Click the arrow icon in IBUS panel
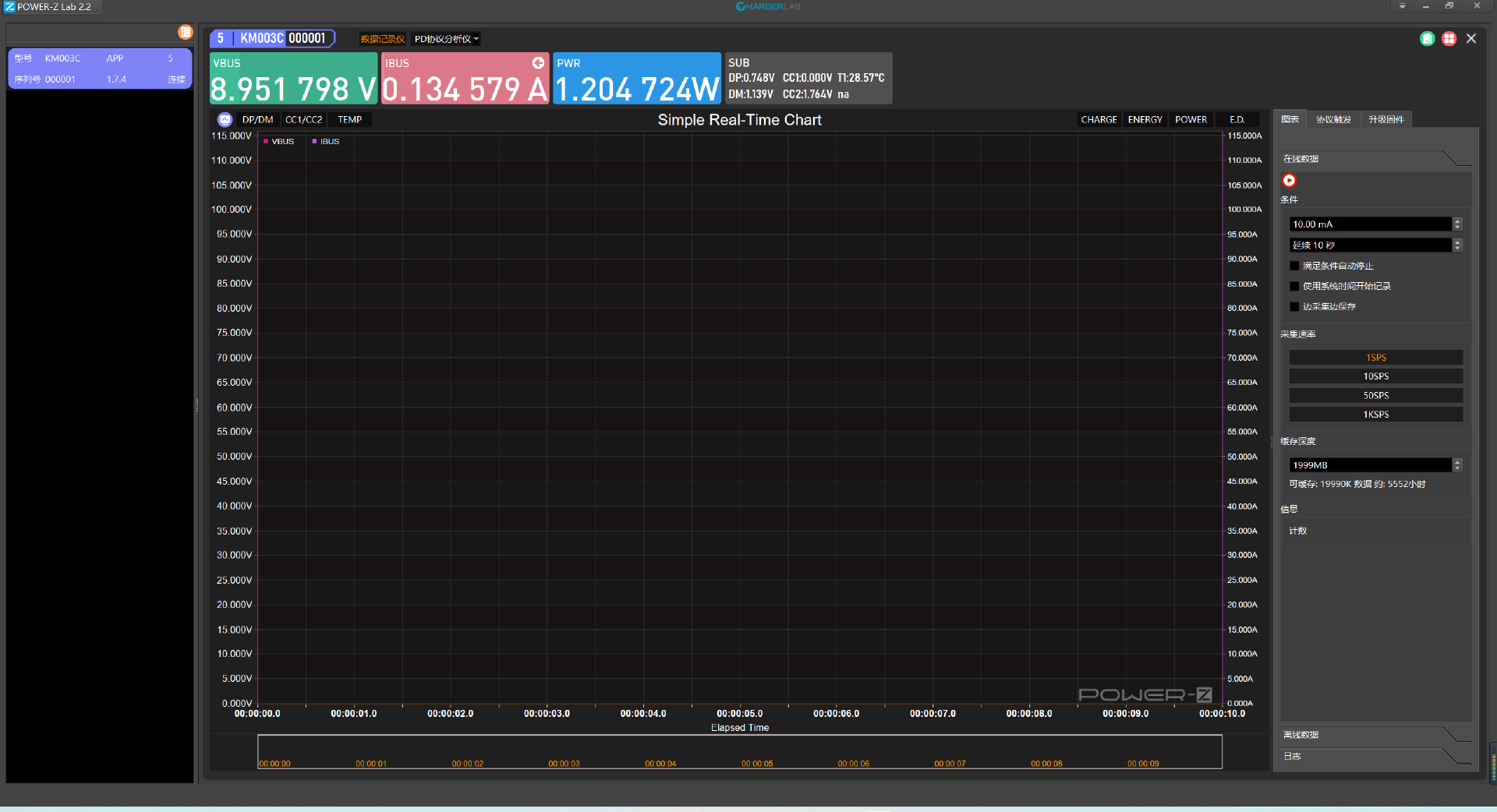This screenshot has height=812, width=1497. point(538,63)
